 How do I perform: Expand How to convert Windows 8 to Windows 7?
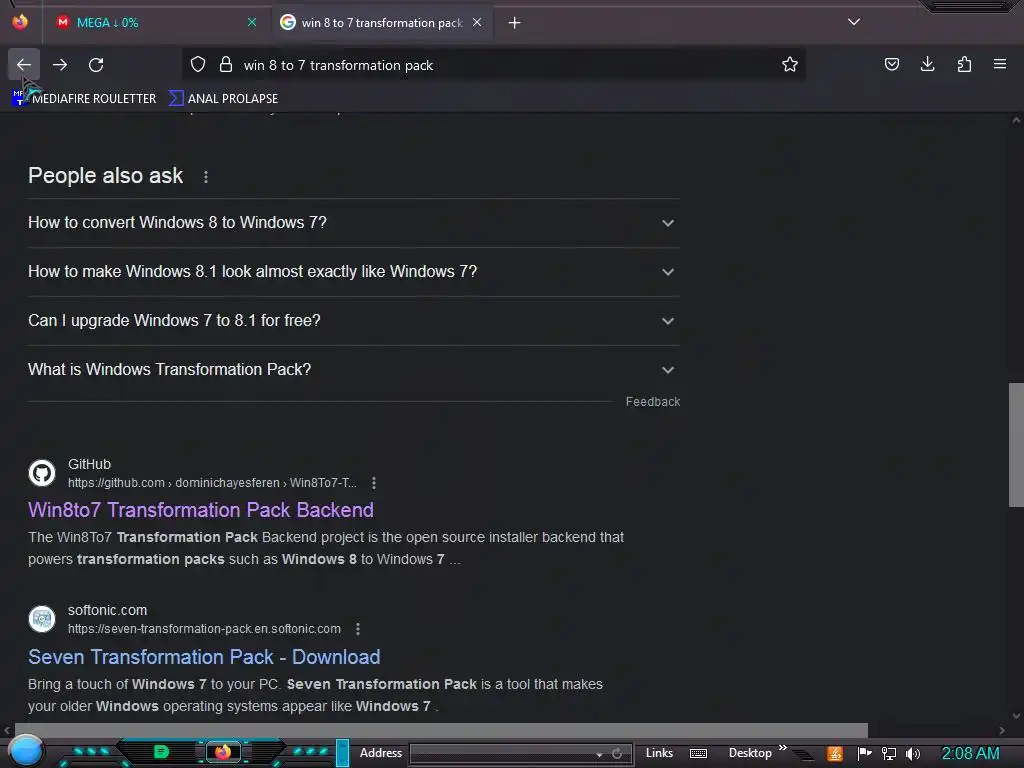353,223
